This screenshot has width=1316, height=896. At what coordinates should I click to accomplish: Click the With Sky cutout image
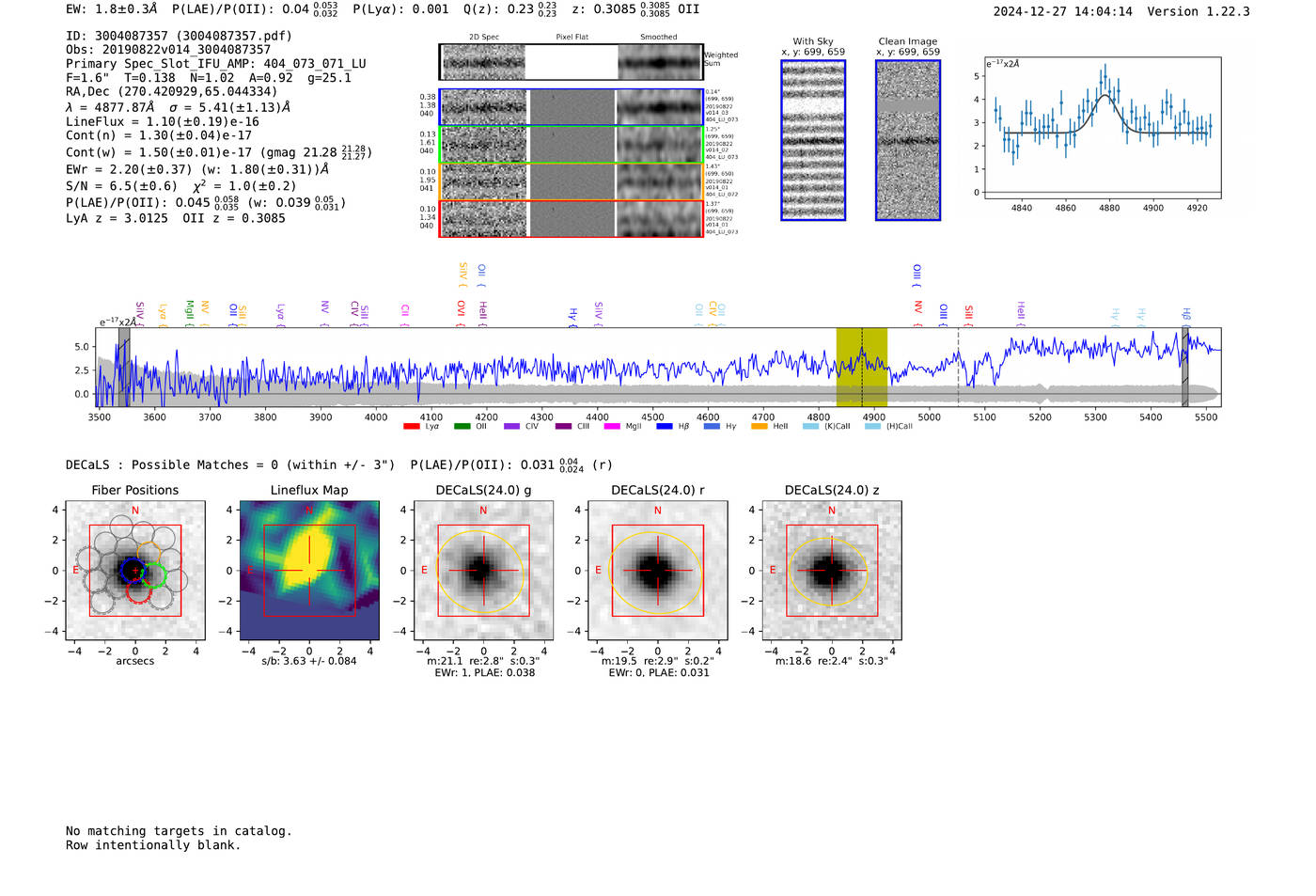[813, 140]
